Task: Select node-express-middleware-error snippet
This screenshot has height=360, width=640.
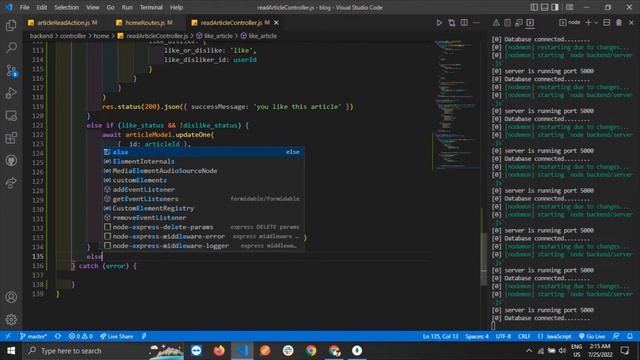Action: pos(203,236)
